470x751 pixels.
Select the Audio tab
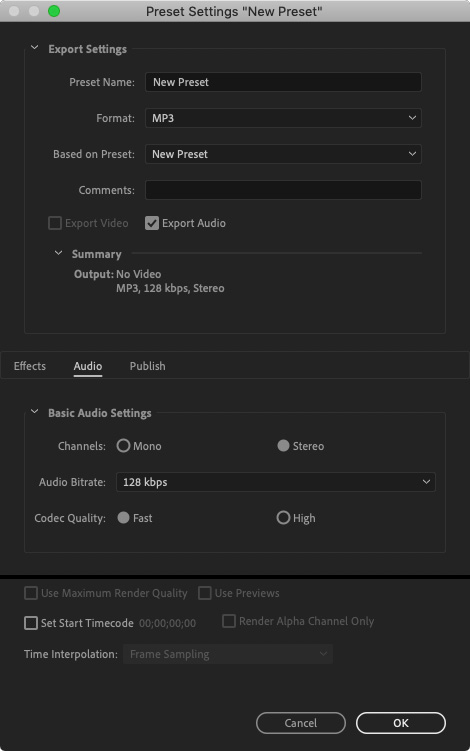tap(88, 366)
